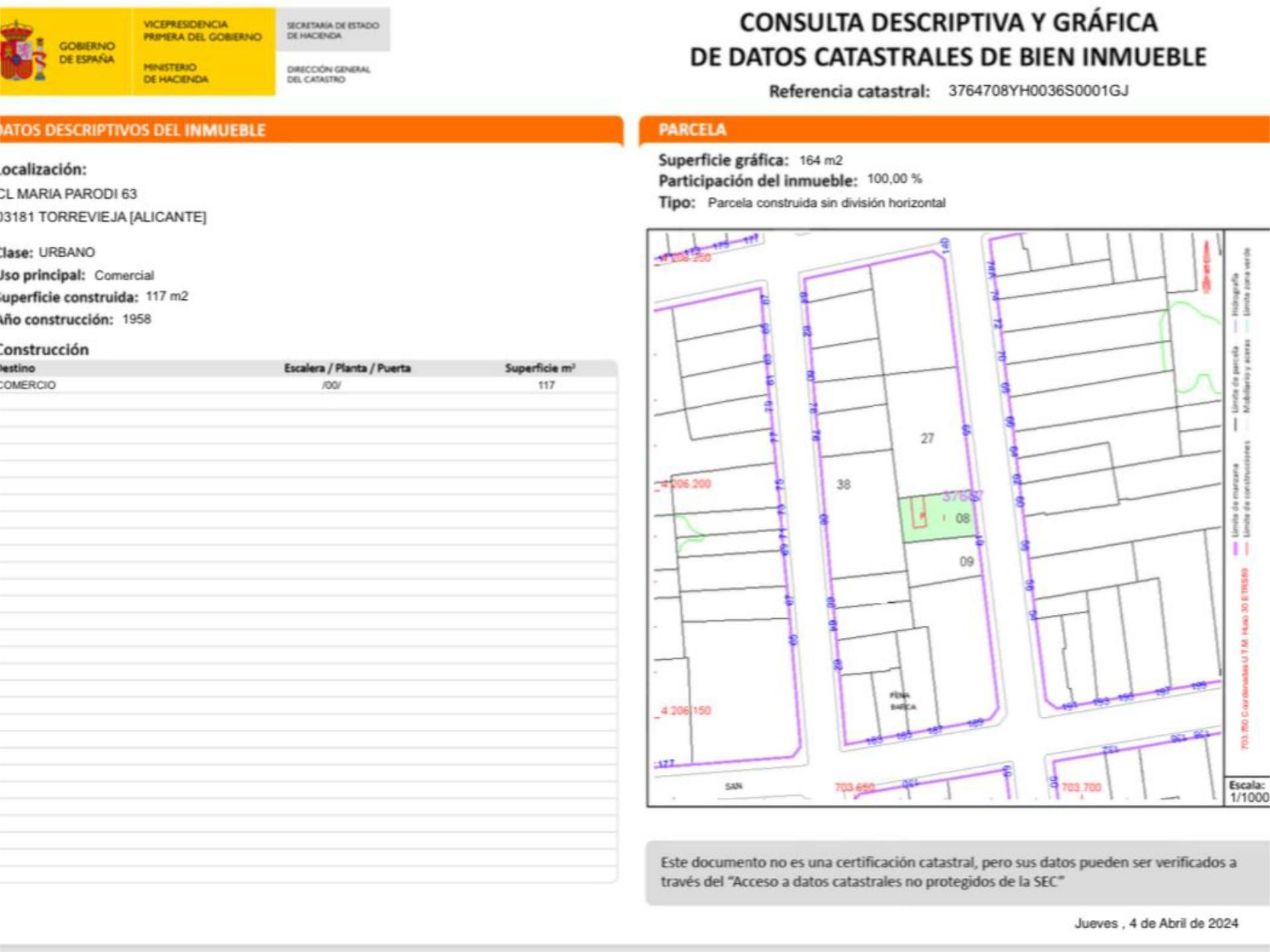
Task: Click the 'Localización:' label
Action: tap(43, 169)
